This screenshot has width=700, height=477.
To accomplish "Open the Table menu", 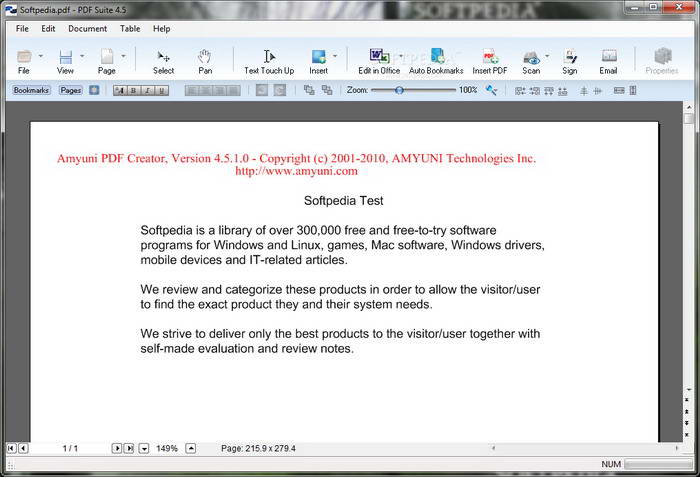I will [x=130, y=29].
